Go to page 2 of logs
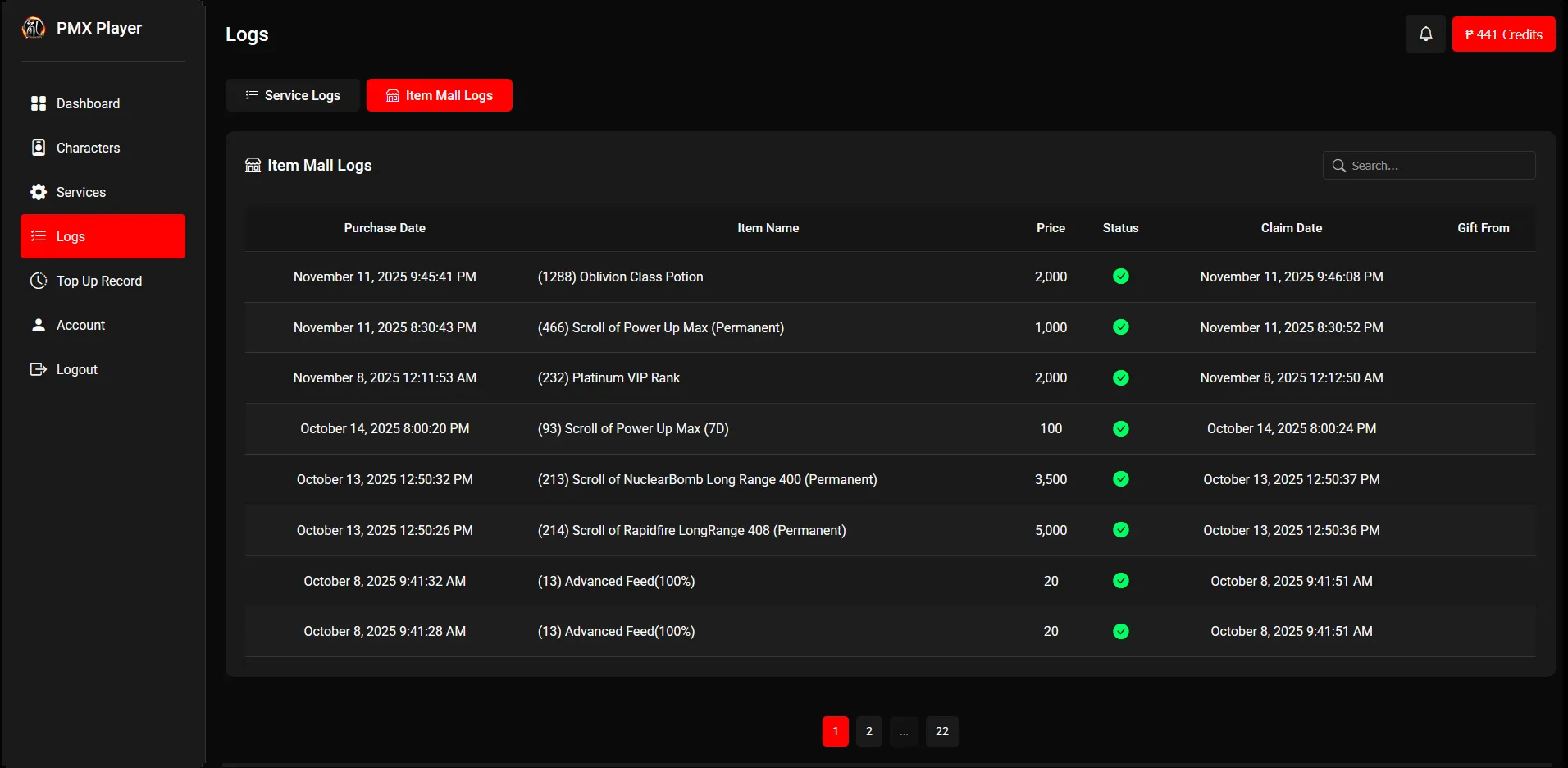The height and width of the screenshot is (768, 1568). [x=868, y=731]
